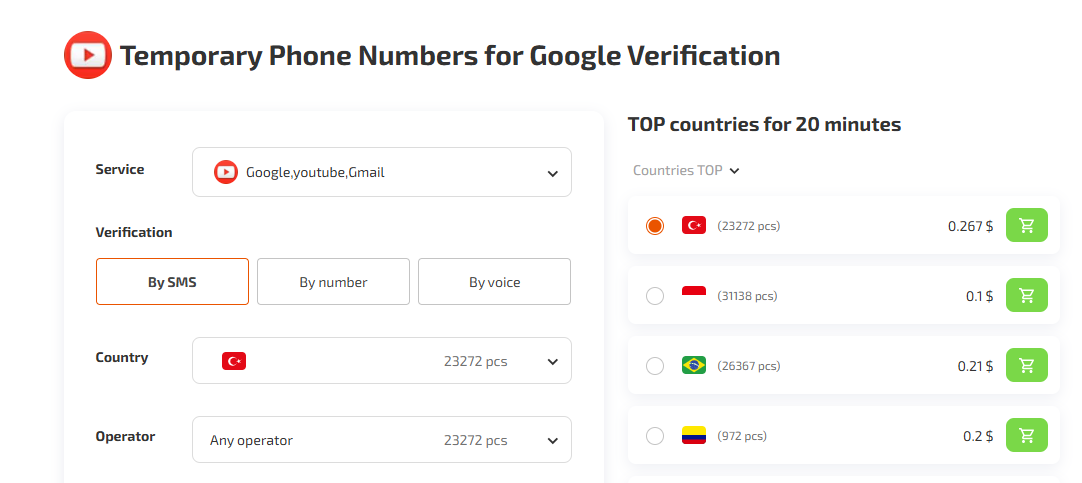
Task: Click the Turkey flag in TOP countries list
Action: click(694, 226)
